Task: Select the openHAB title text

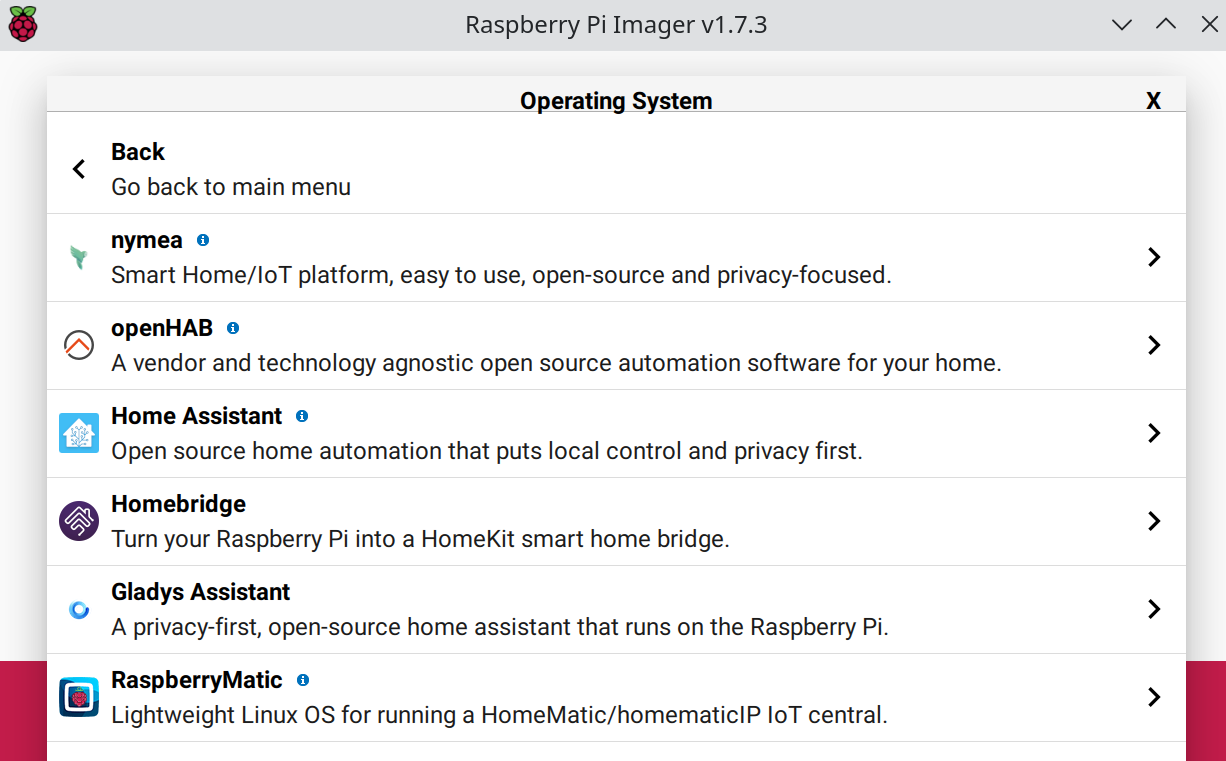Action: pyautogui.click(x=162, y=328)
